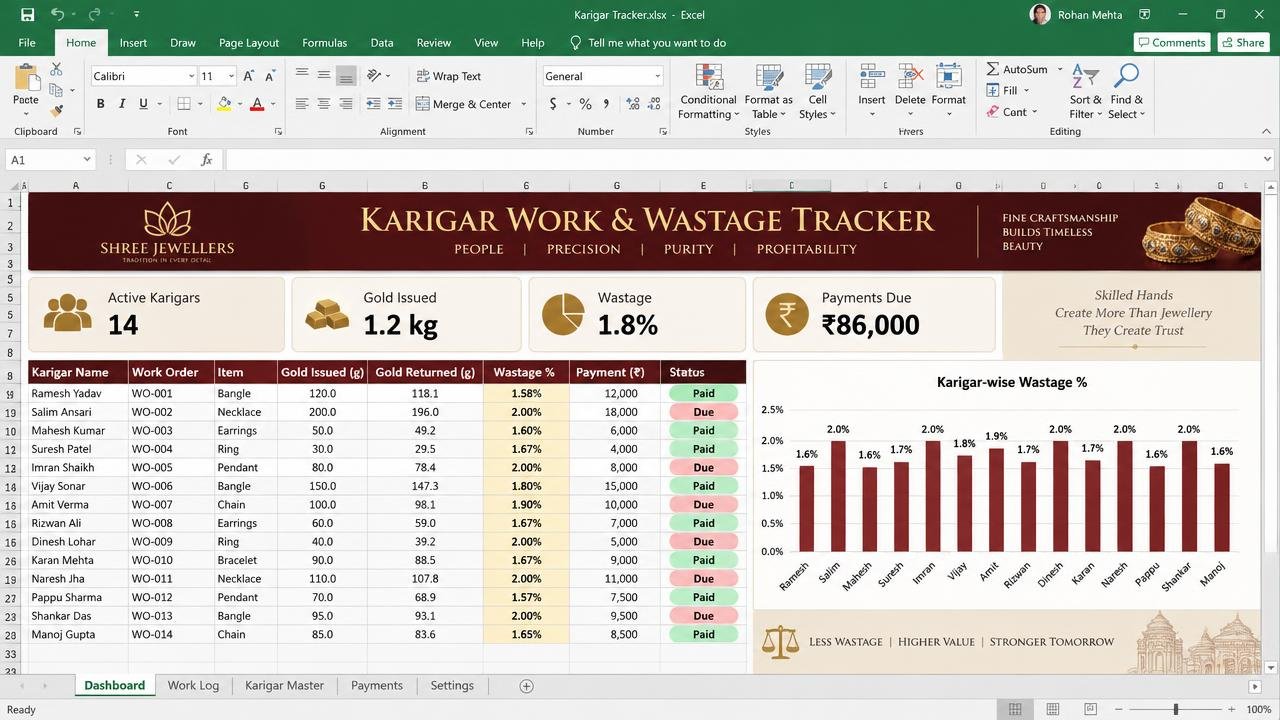The height and width of the screenshot is (720, 1280).
Task: Click the Save icon in the title bar
Action: tap(27, 15)
